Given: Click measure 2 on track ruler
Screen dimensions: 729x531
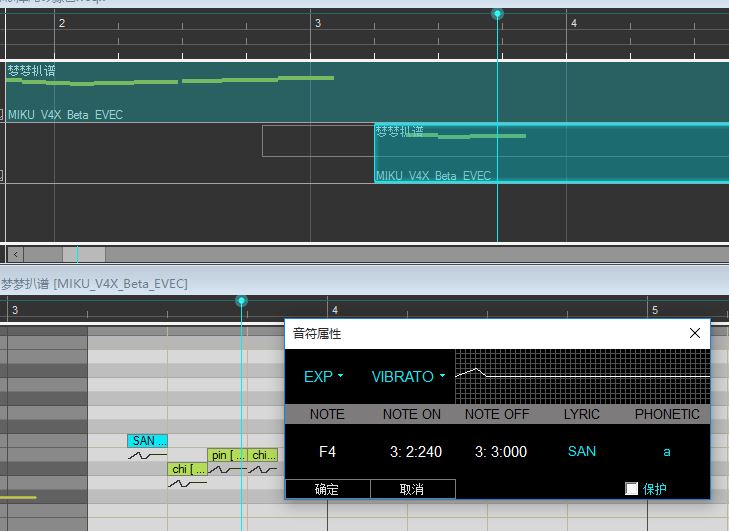Looking at the screenshot, I should (x=62, y=23).
